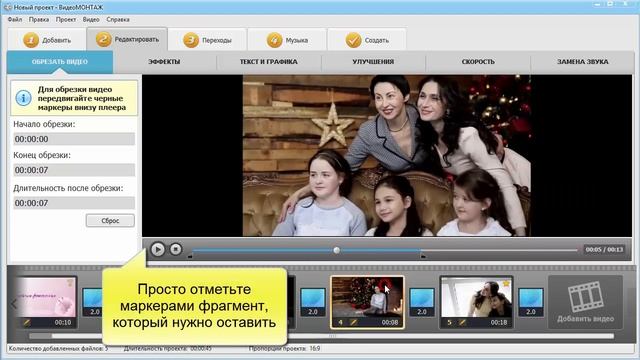The width and height of the screenshot is (640, 360).
Task: Switch to the Эффекты tab
Action: point(164,62)
